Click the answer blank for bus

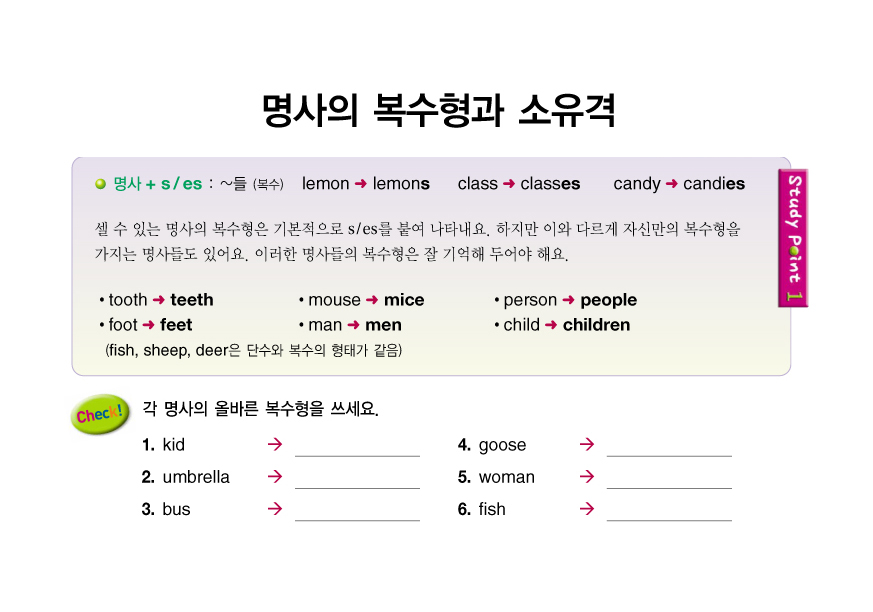pyautogui.click(x=357, y=511)
